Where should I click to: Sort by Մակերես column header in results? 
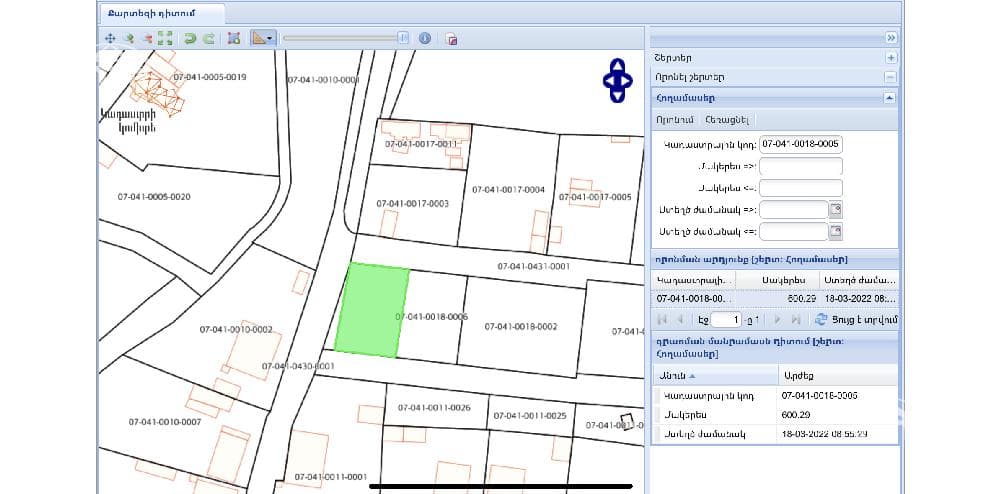777,280
